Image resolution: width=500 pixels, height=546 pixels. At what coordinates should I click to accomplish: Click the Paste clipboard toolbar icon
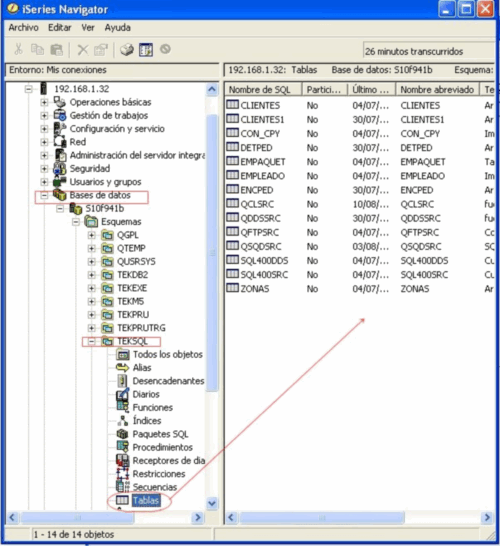coord(56,49)
